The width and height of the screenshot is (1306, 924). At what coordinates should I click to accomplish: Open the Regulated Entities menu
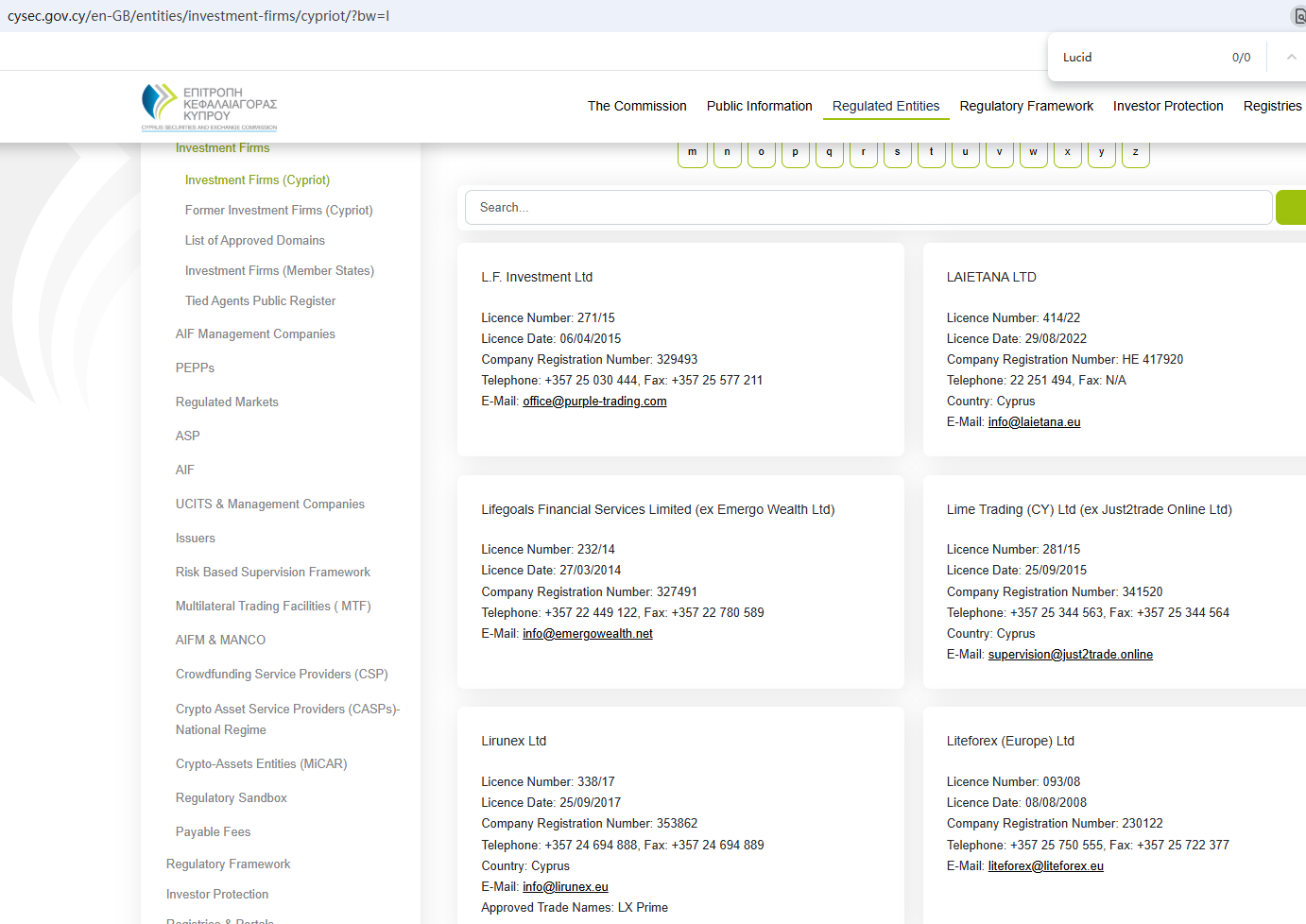click(x=885, y=106)
